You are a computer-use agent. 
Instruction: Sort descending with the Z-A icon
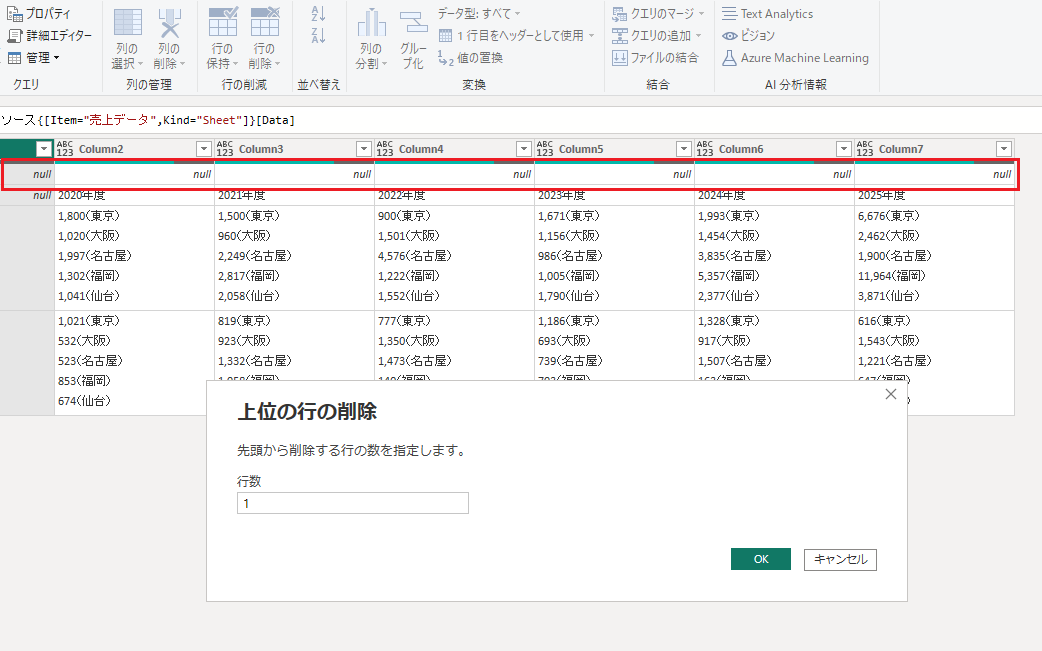pyautogui.click(x=319, y=36)
